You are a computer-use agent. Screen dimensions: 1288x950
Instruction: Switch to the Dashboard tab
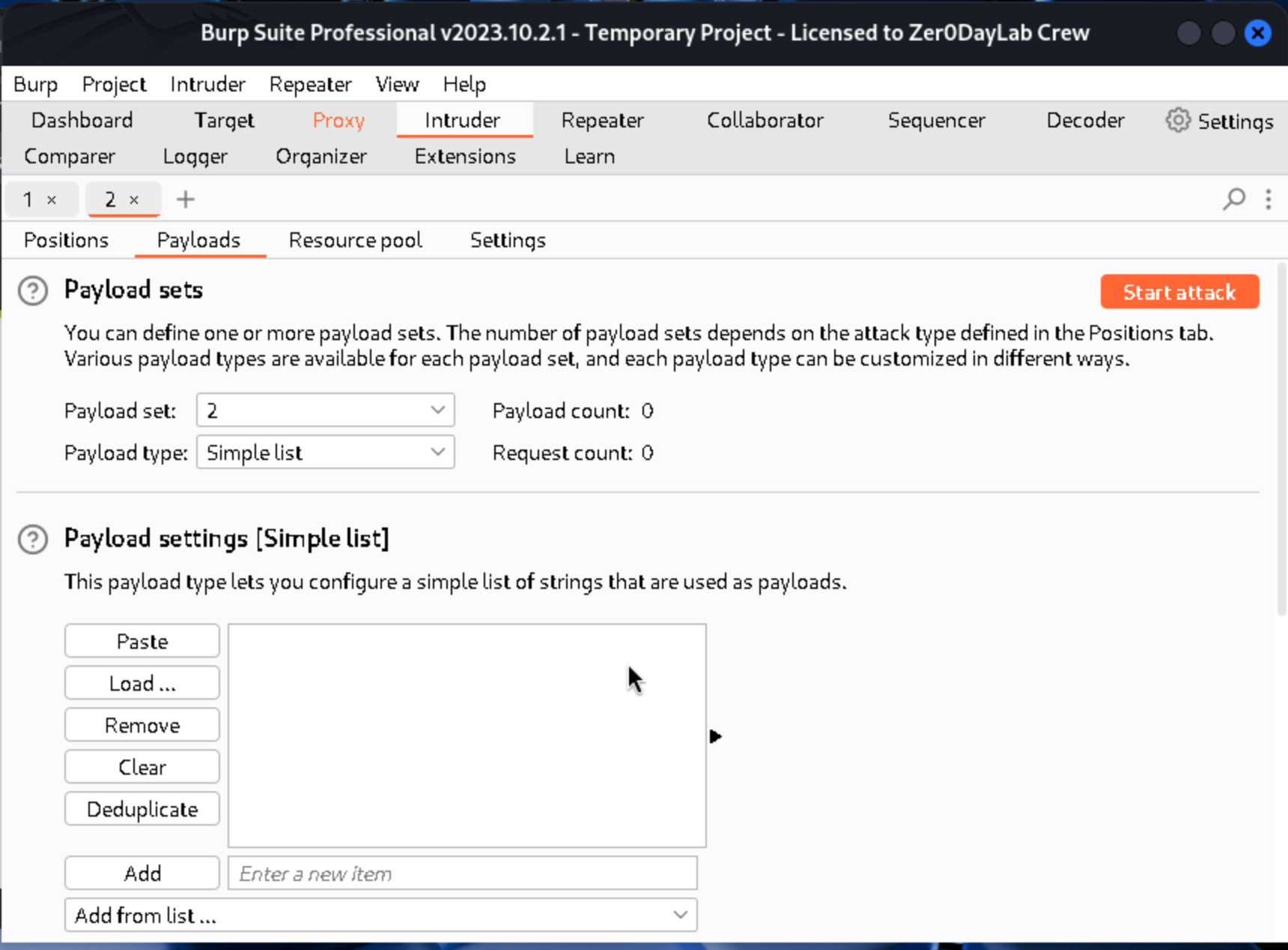(82, 120)
